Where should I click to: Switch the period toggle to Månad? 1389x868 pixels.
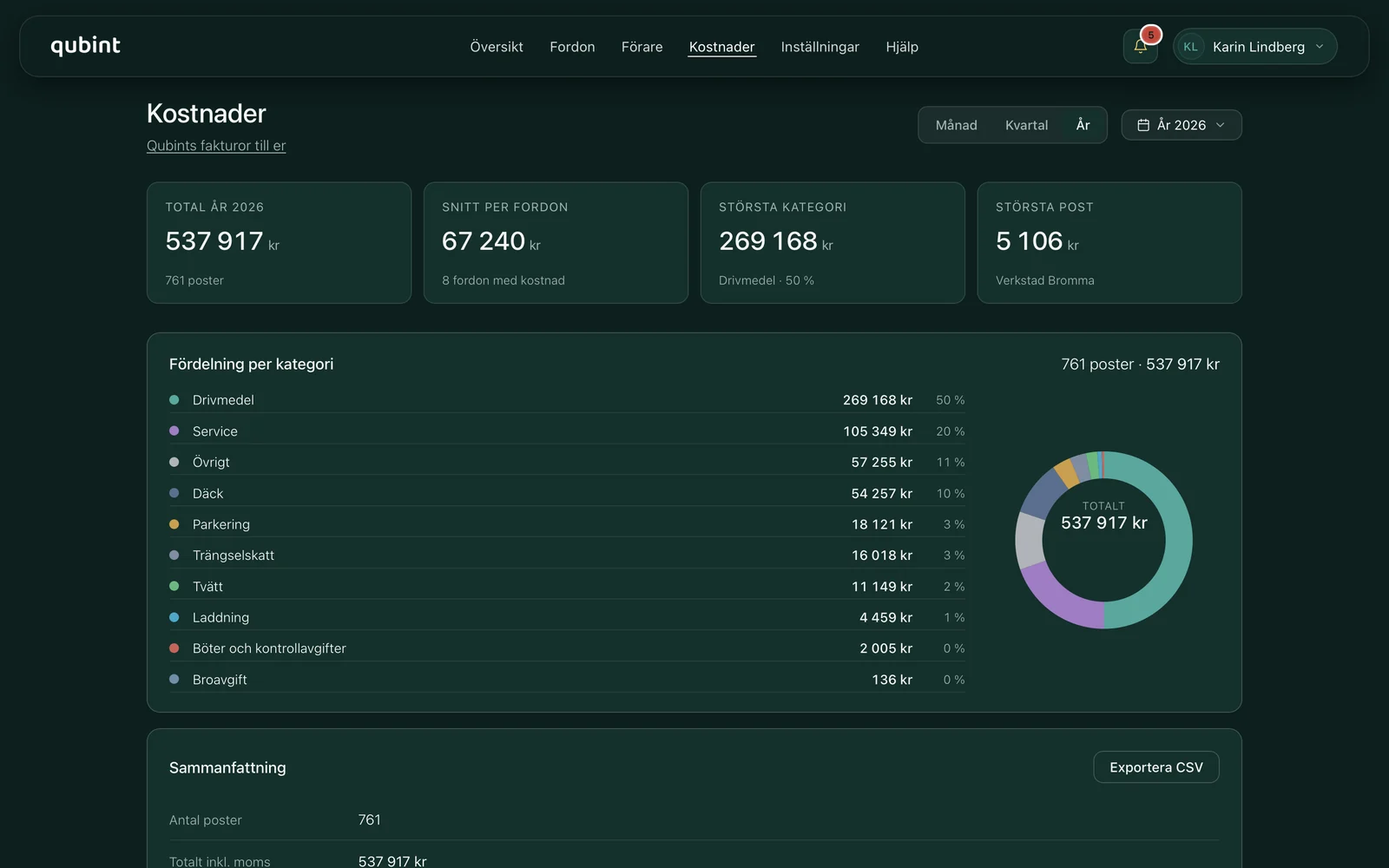pos(956,125)
